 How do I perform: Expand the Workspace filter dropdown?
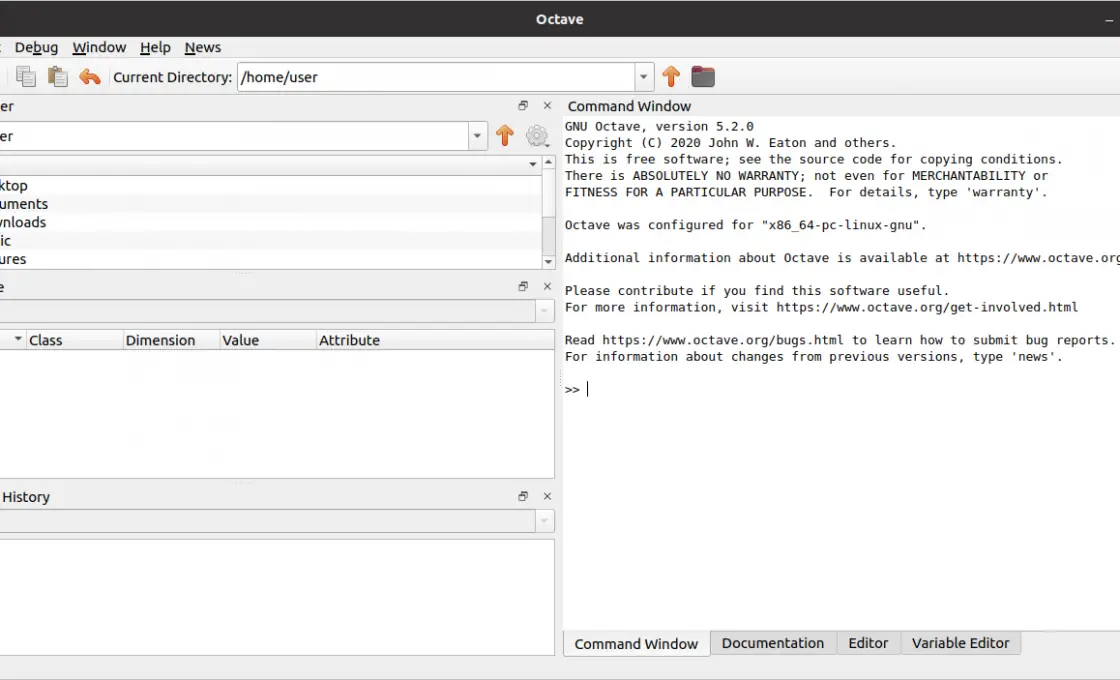(545, 310)
